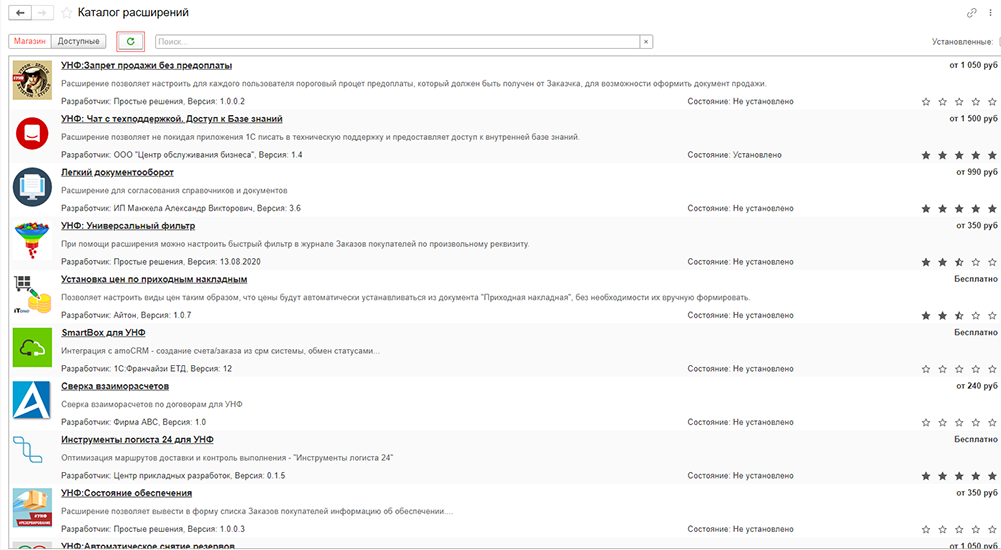Click the SmartBox green cloud icon
1001x550 pixels.
[x=31, y=347]
